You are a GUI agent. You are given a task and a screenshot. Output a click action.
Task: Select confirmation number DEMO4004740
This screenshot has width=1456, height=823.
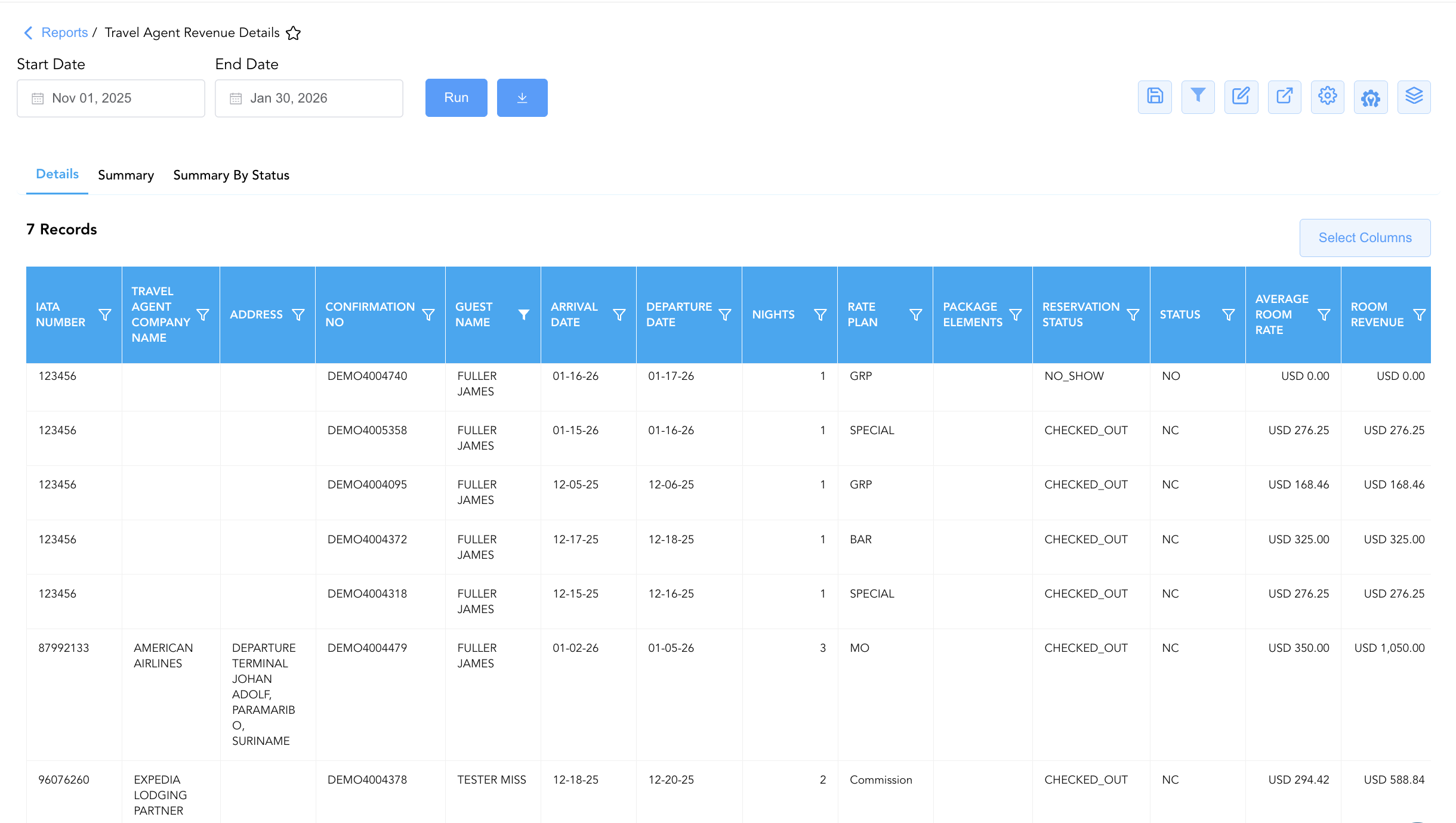point(367,376)
